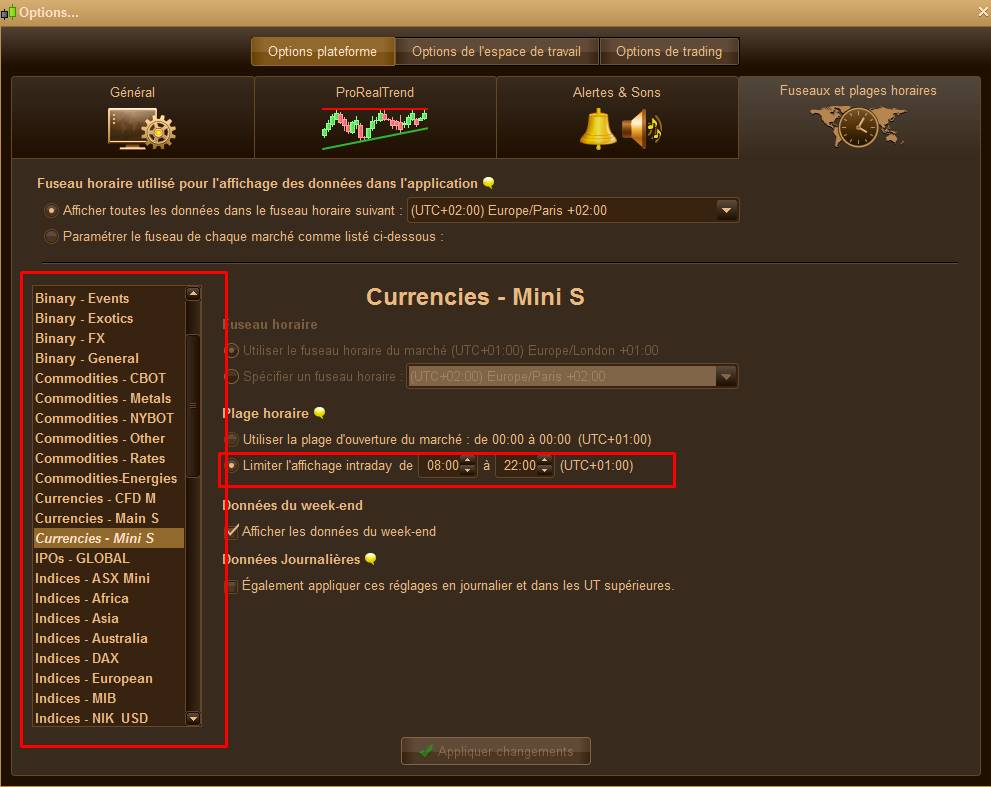Click Appliquer changements button
The width and height of the screenshot is (991, 787).
(496, 751)
